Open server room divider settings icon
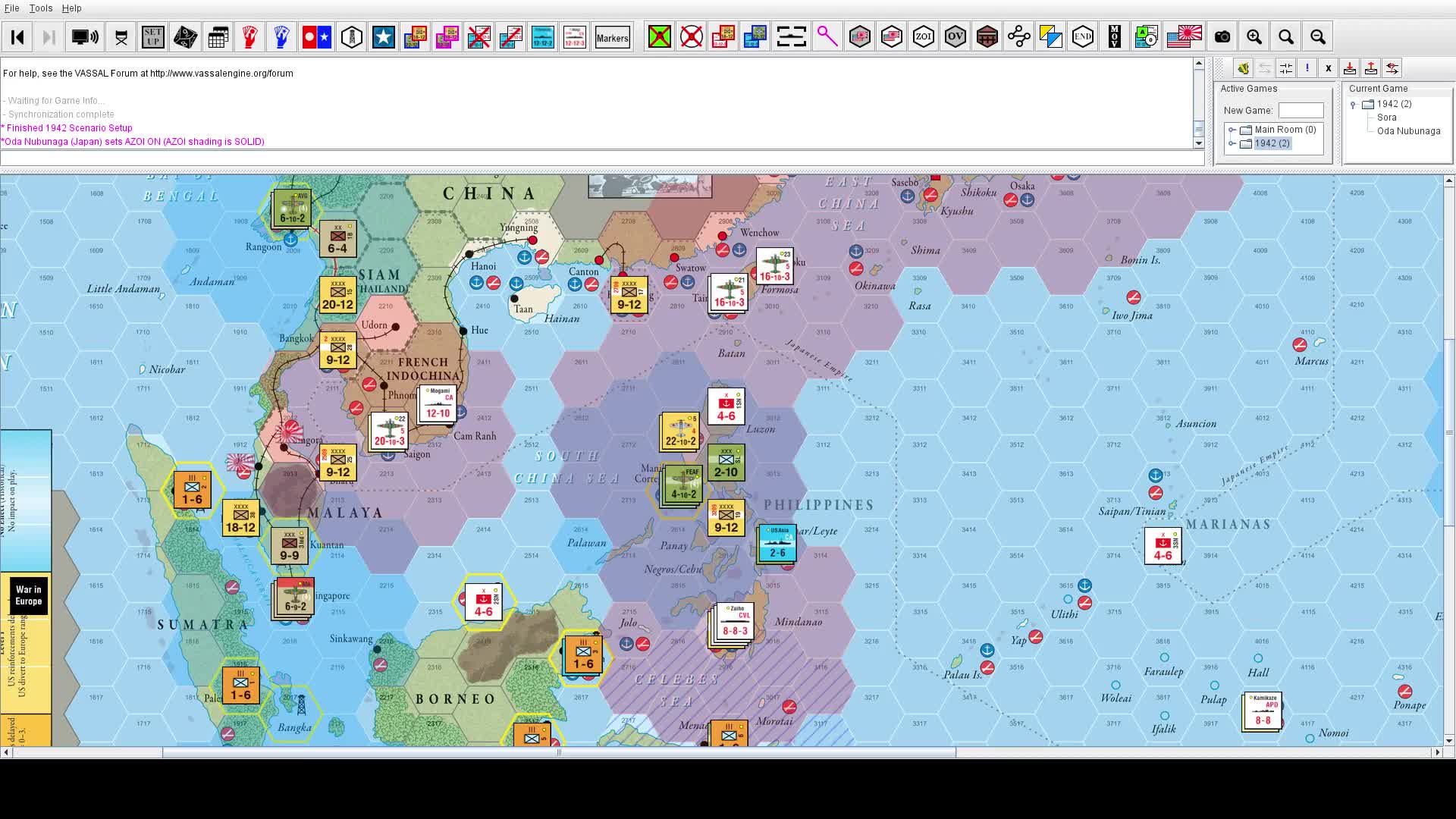The image size is (1456, 819). (1286, 69)
